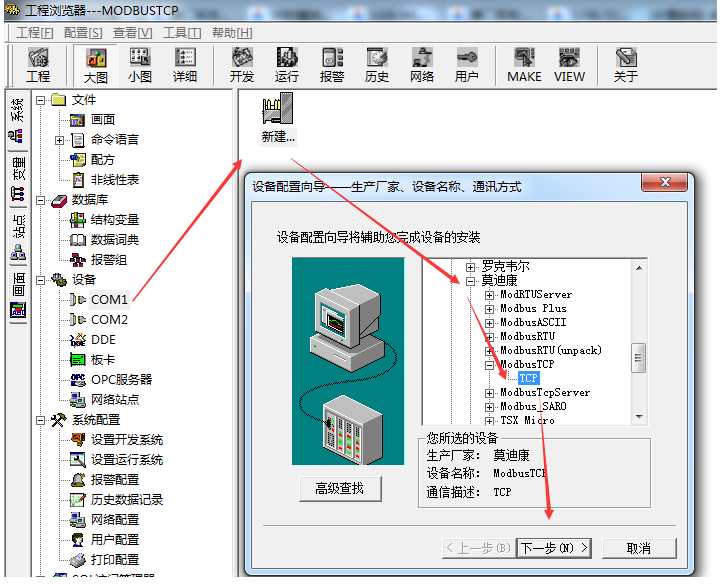724x584 pixels.
Task: Expand the 命令语言 tree node
Action: (x=60, y=140)
